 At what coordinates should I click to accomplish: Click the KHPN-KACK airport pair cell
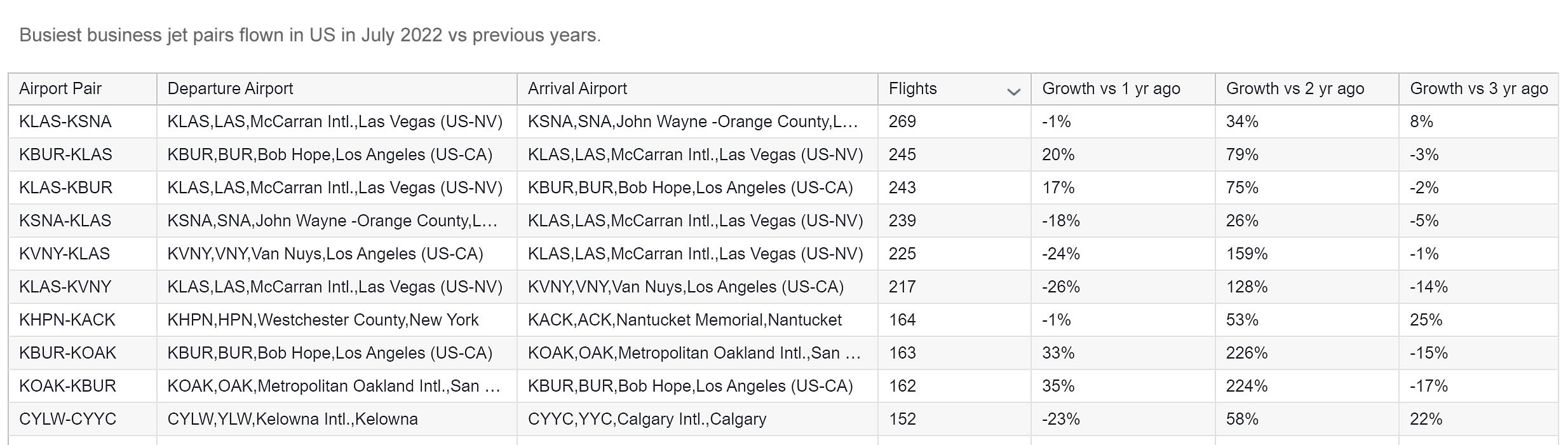[x=83, y=320]
